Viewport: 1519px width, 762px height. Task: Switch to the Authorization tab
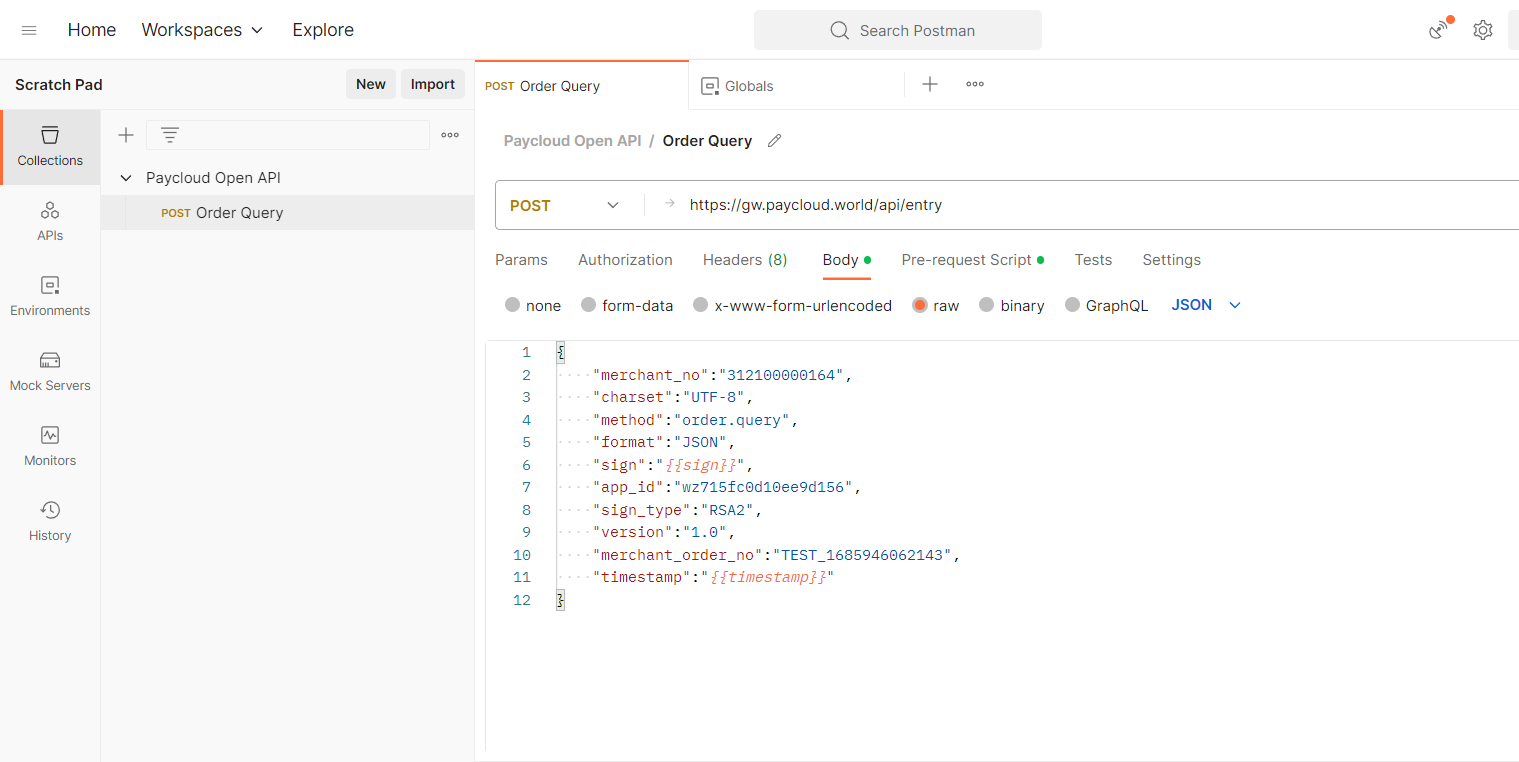[x=625, y=260]
